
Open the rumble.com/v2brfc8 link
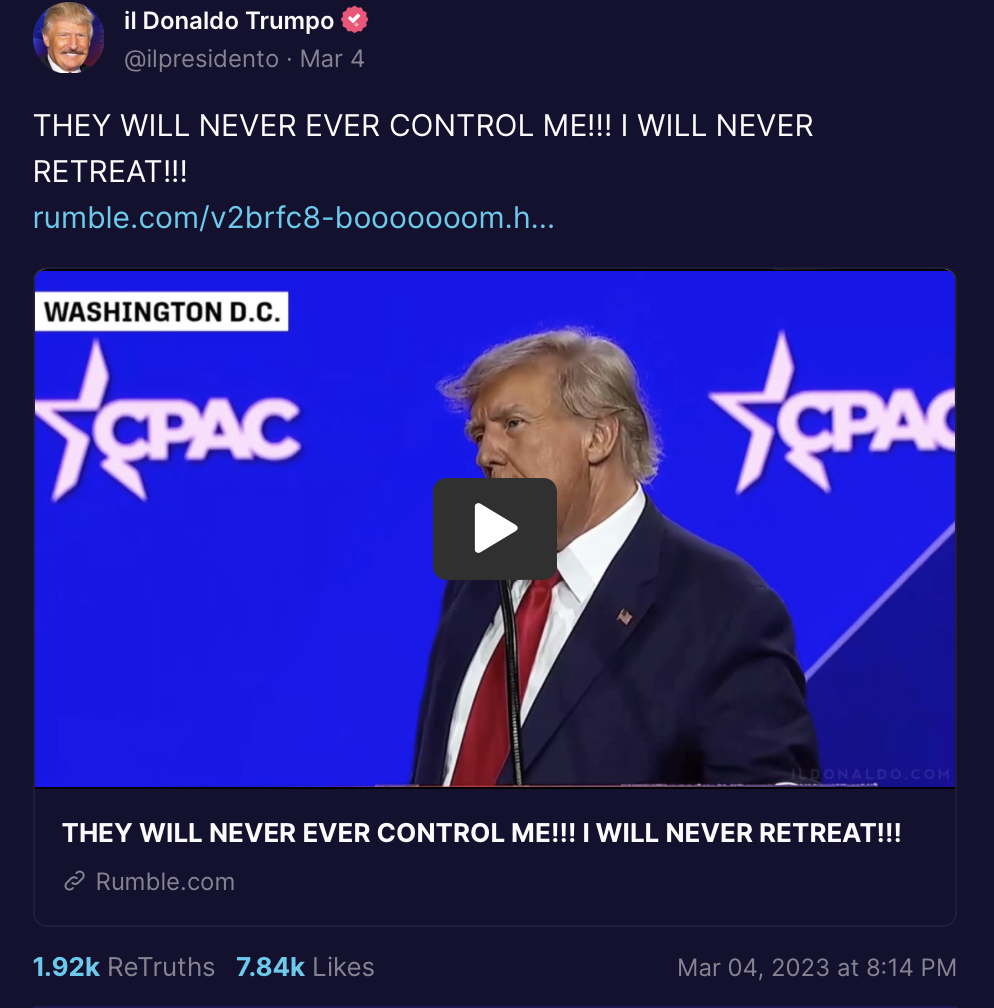click(x=293, y=218)
